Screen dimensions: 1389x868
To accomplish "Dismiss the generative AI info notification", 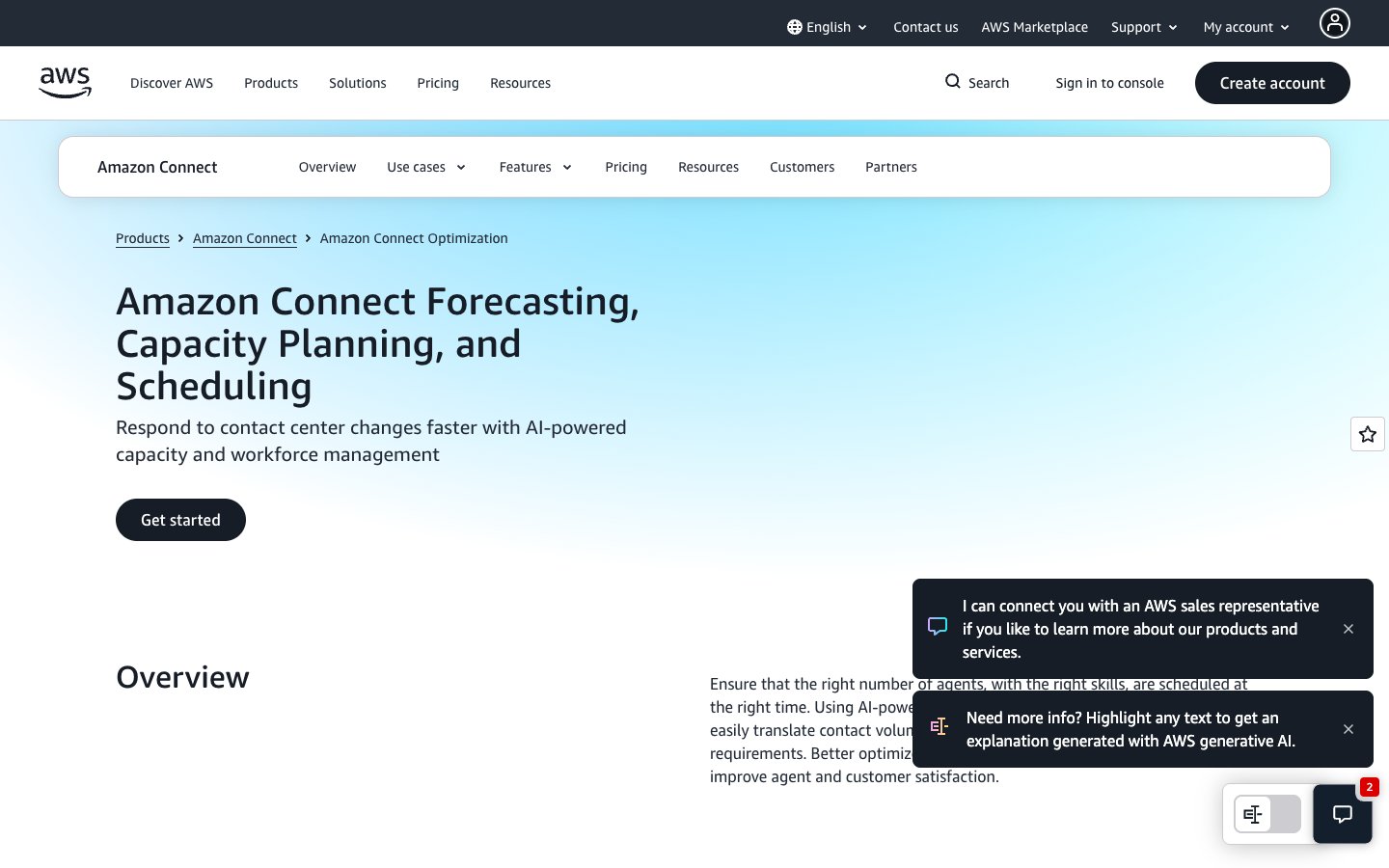I will pos(1348,729).
